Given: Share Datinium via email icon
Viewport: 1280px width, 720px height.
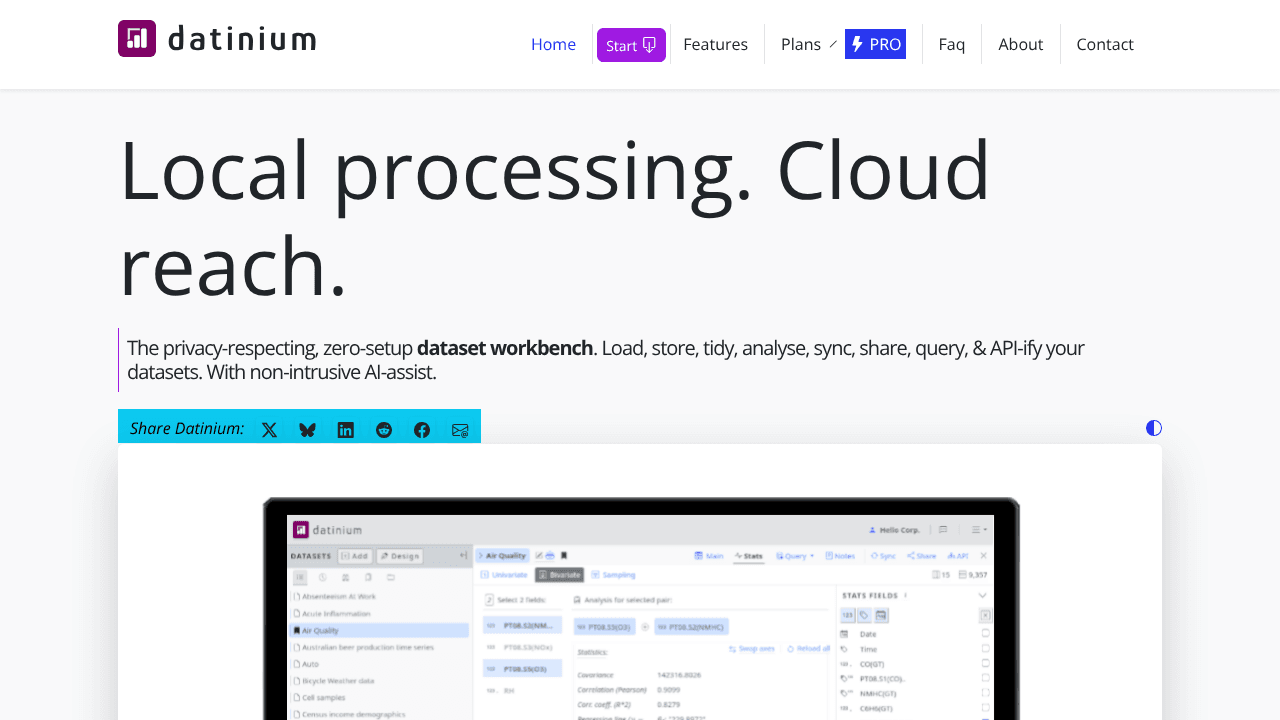Looking at the screenshot, I should click(x=460, y=430).
